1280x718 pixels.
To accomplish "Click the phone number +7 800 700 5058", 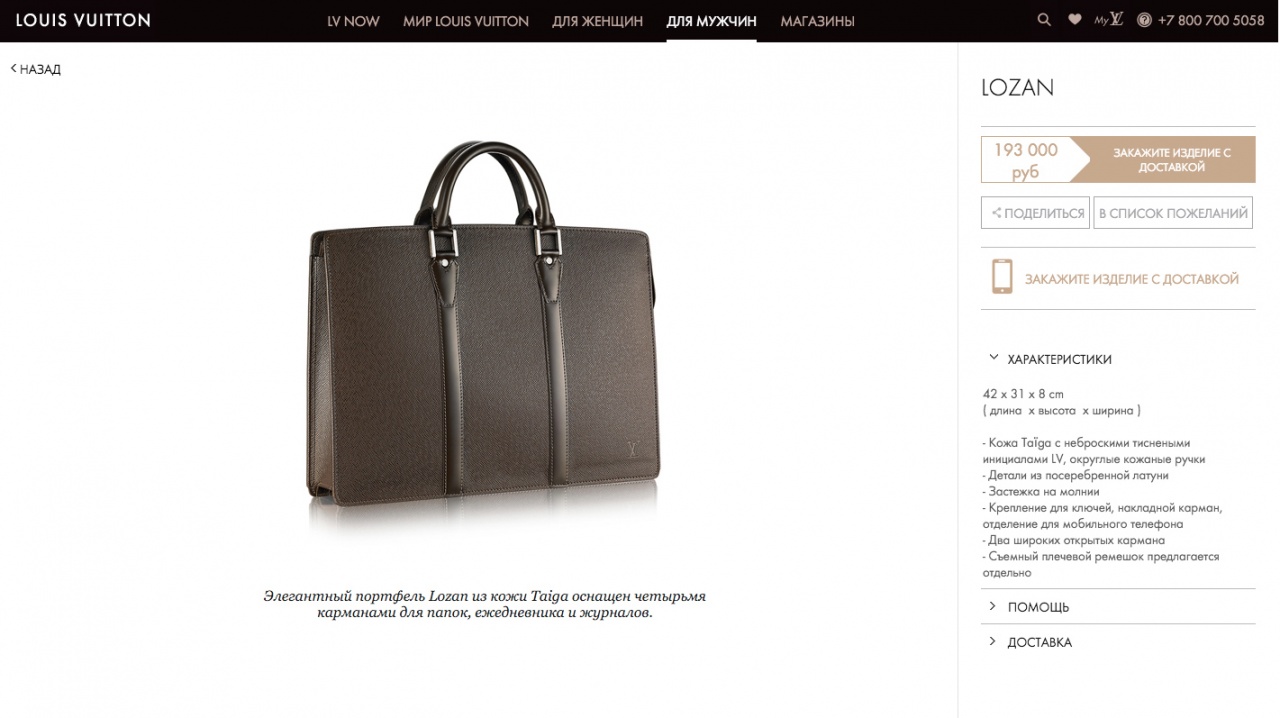I will [1211, 20].
